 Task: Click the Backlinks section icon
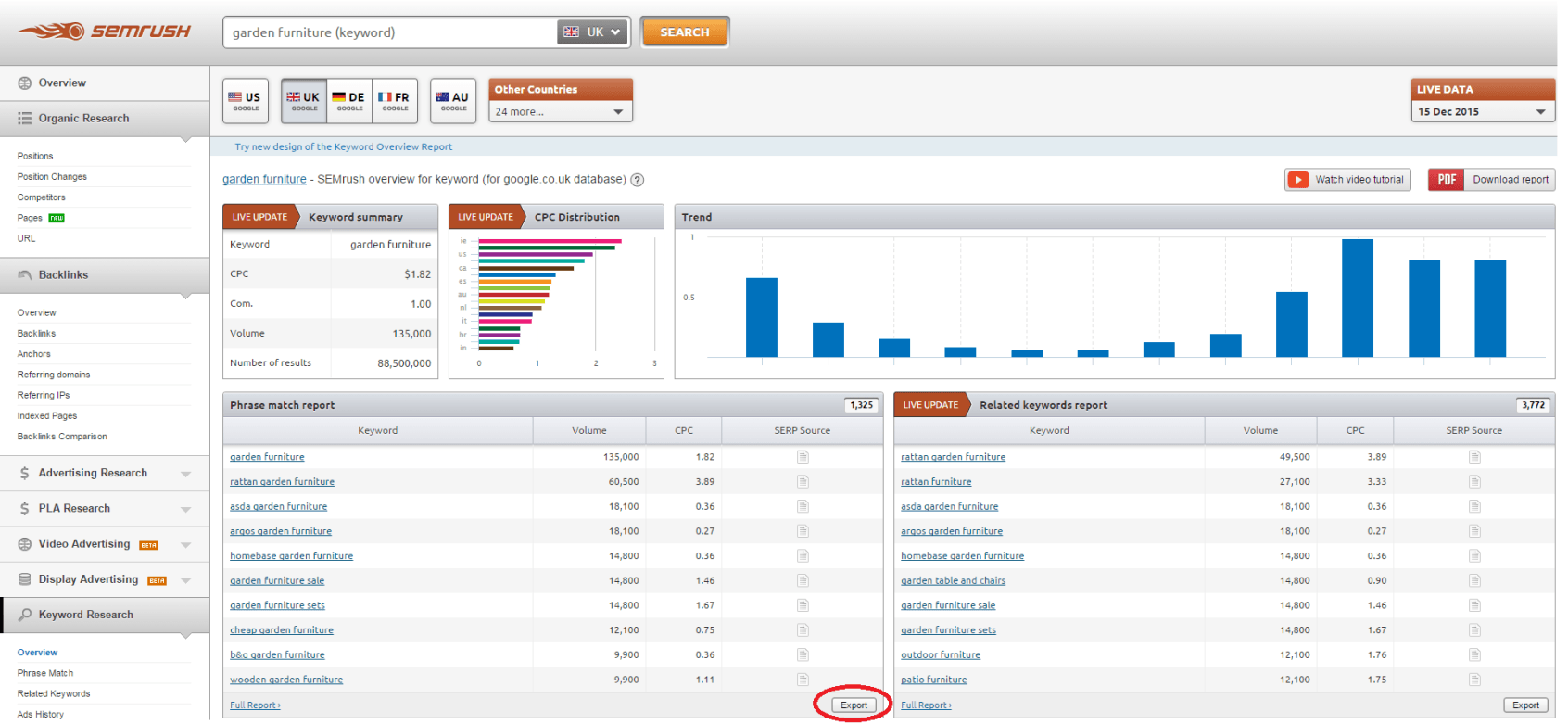coord(25,275)
